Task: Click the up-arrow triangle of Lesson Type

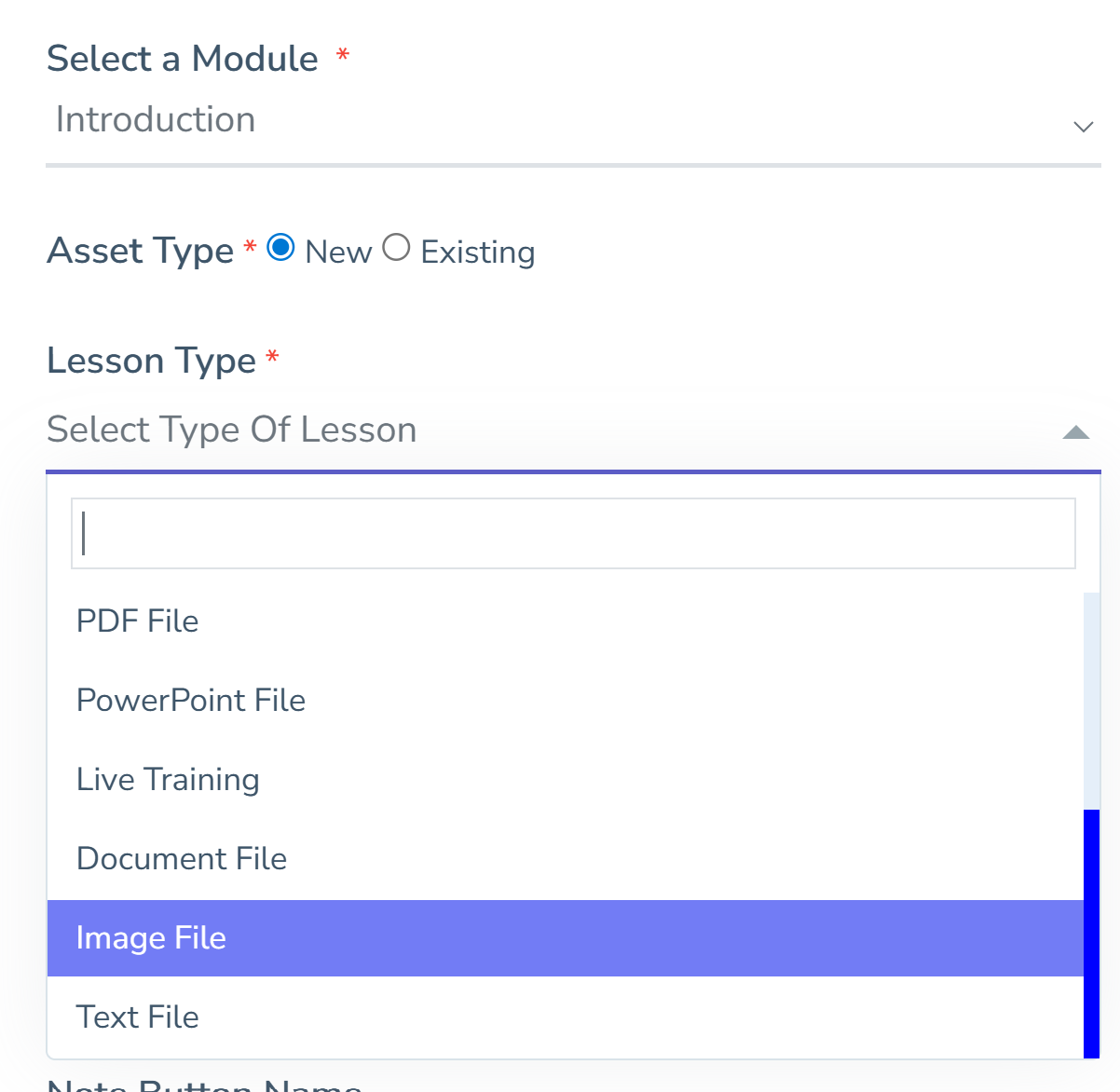Action: 1076,432
